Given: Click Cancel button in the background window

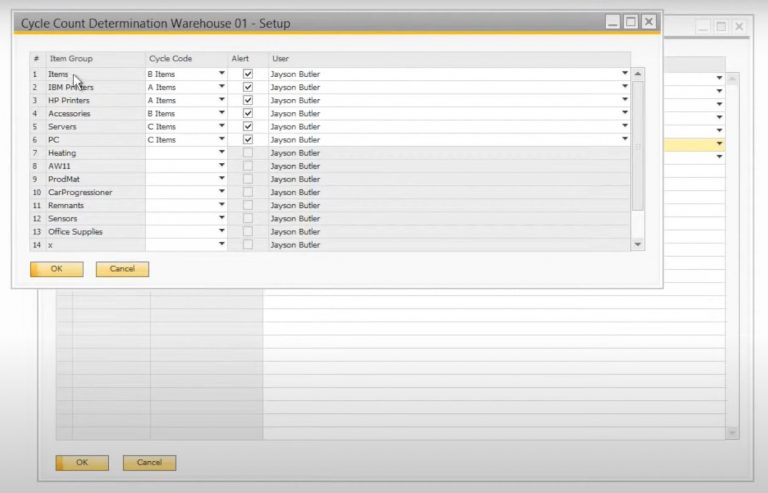Looking at the screenshot, I should [149, 463].
